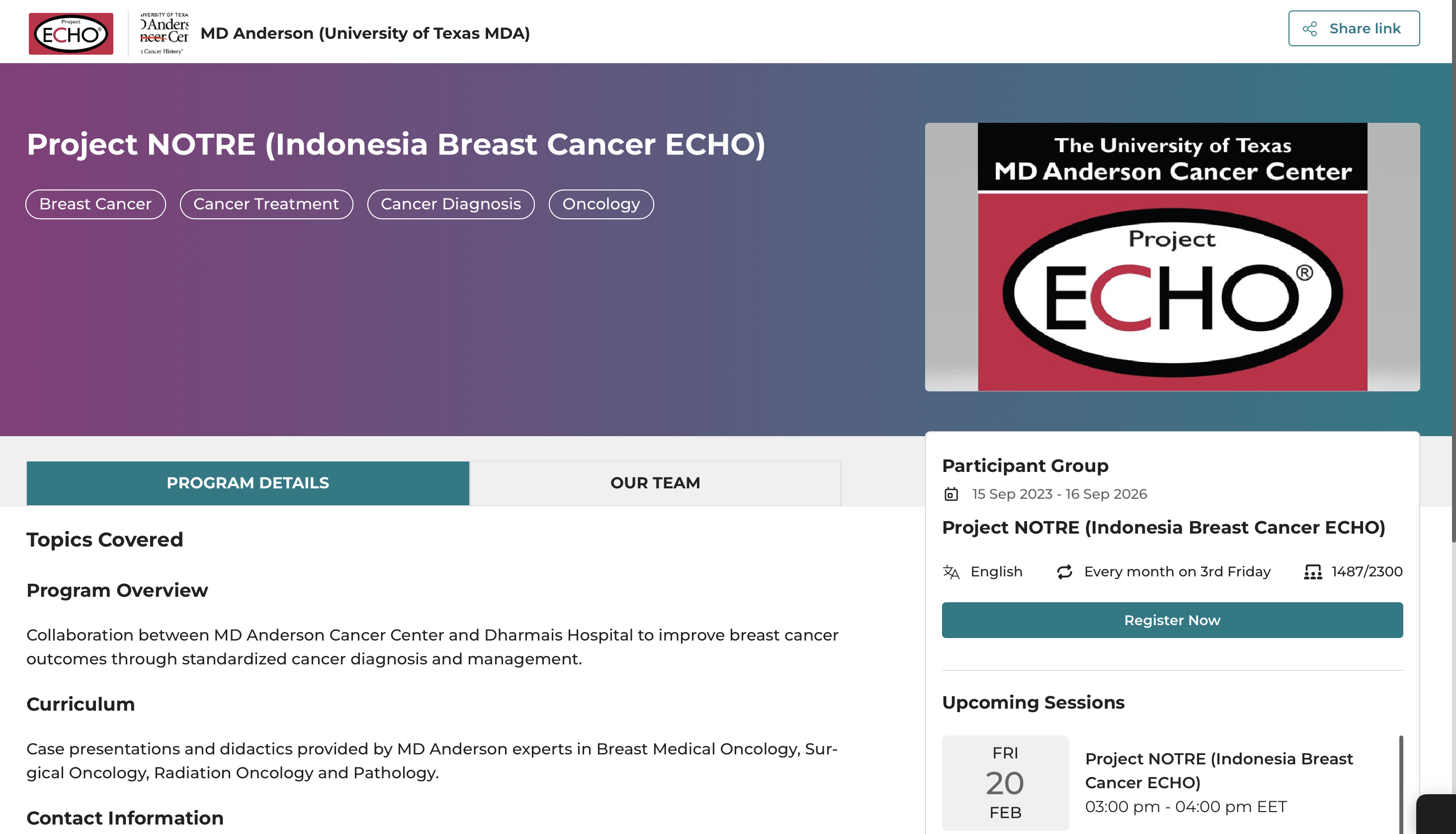Viewport: 1456px width, 834px height.
Task: Click the Share link button
Action: 1354,29
